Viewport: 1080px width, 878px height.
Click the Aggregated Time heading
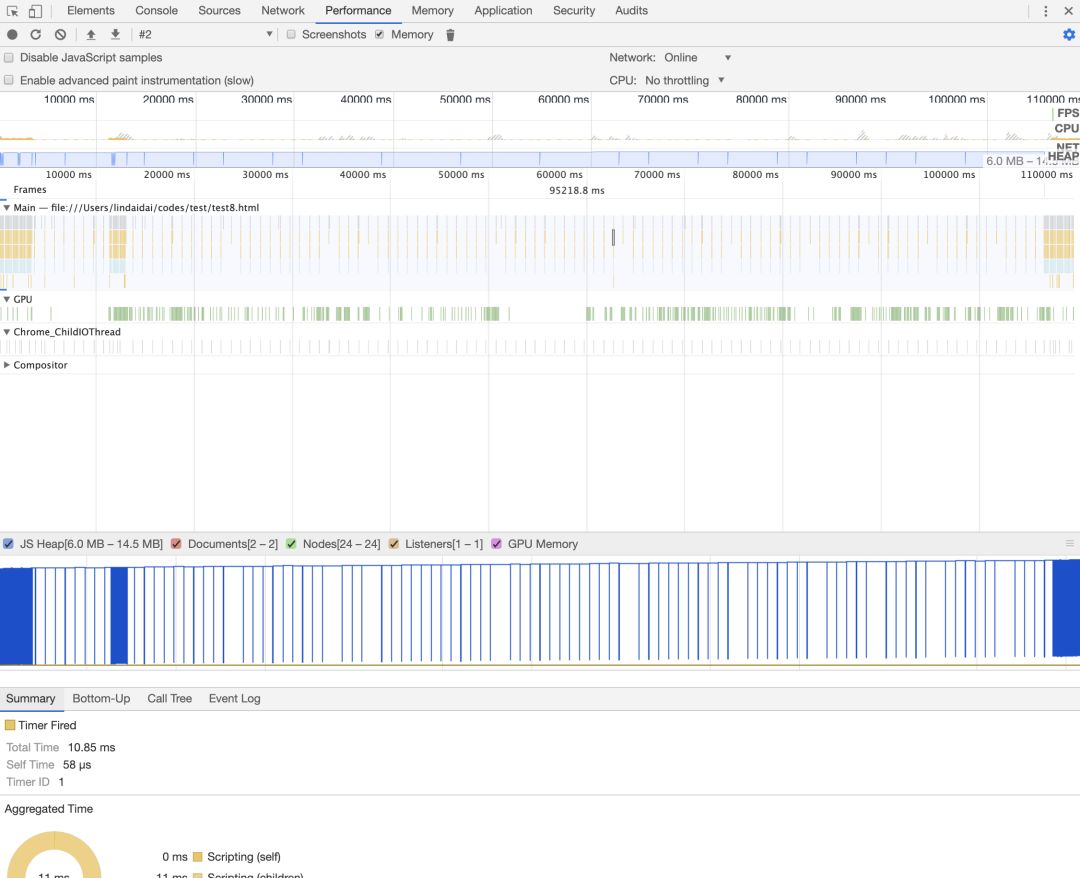pos(49,808)
